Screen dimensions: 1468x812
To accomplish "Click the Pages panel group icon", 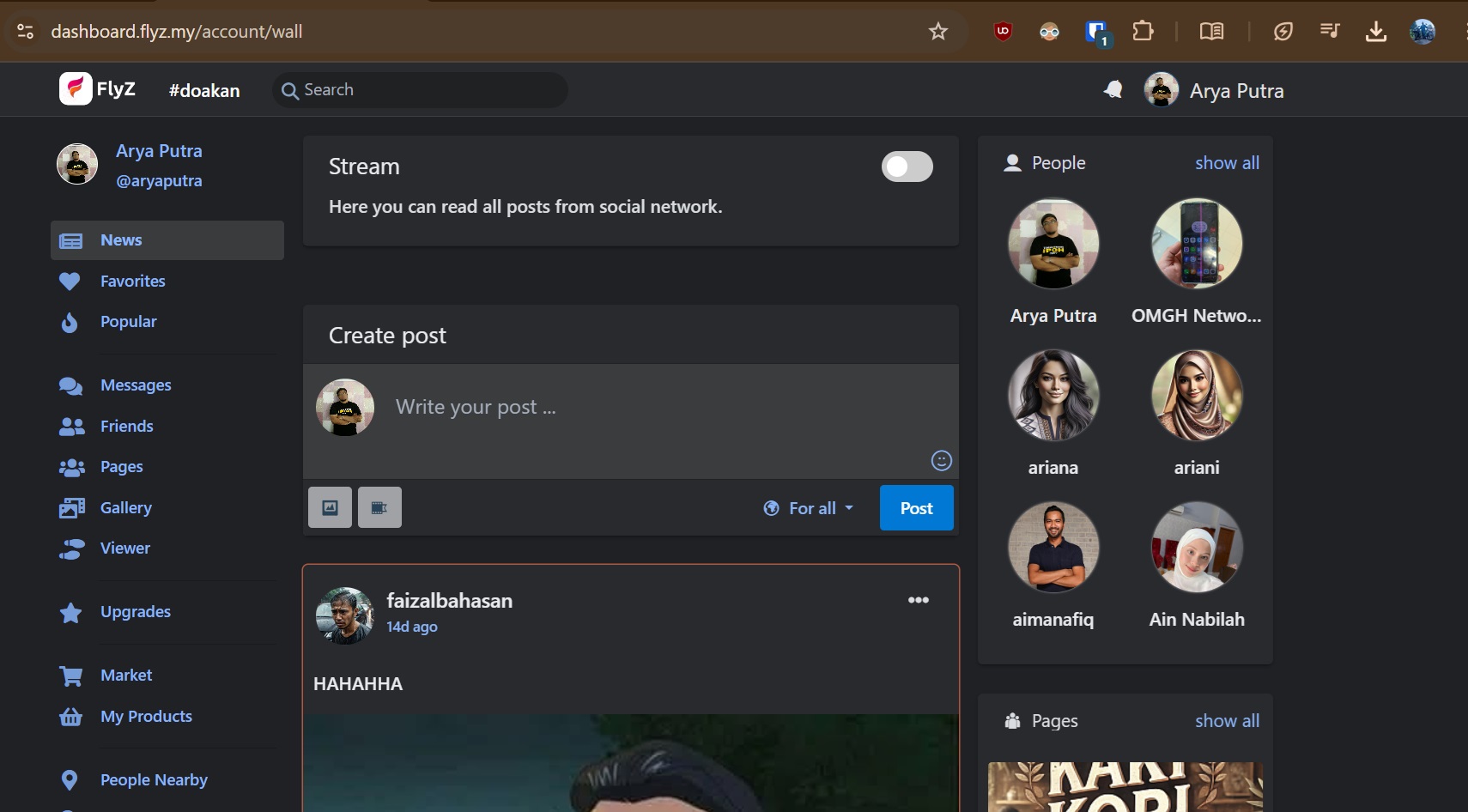I will tap(1013, 721).
